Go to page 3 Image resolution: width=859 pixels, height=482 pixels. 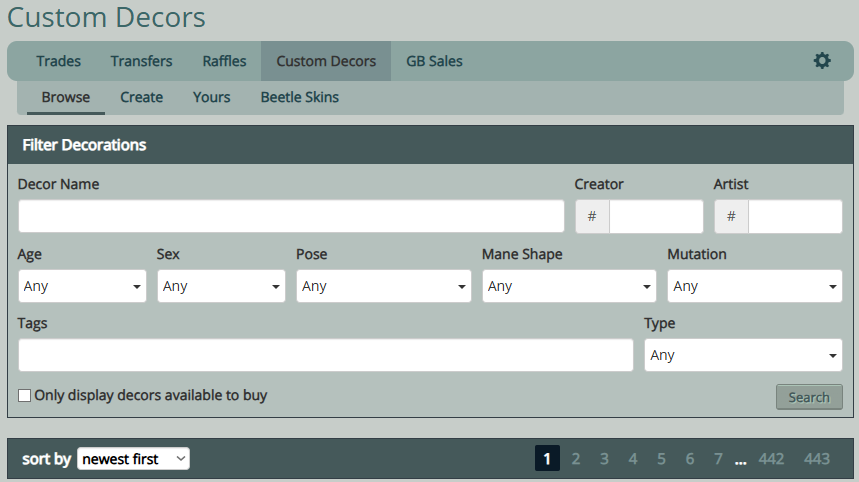pos(604,458)
